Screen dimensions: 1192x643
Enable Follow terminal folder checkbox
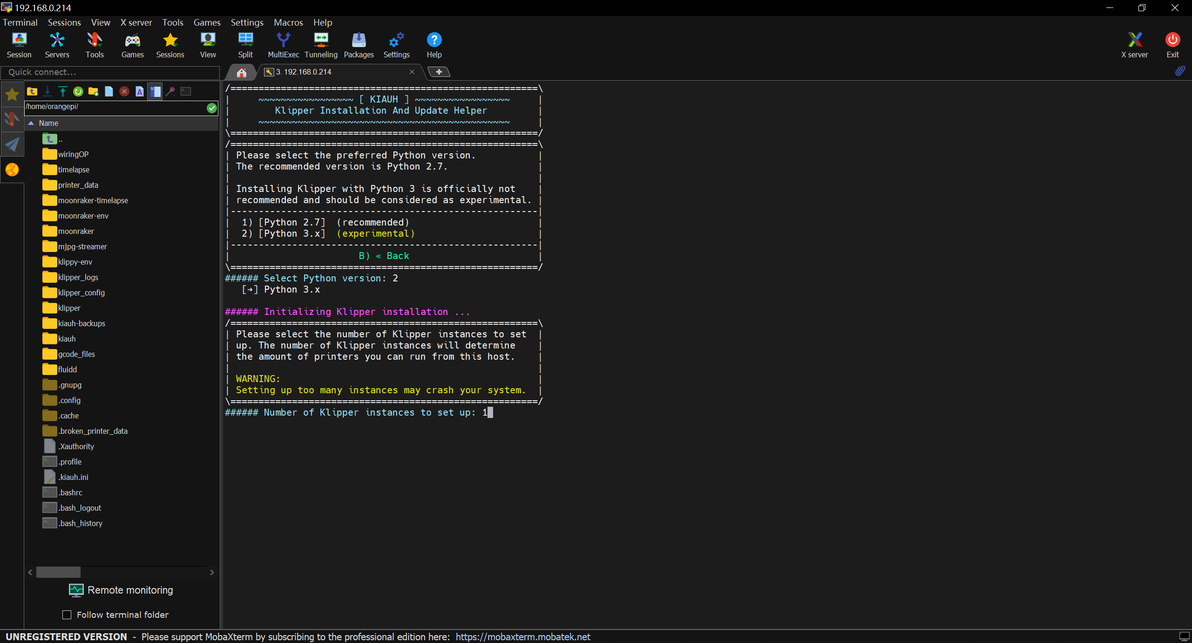coord(67,615)
